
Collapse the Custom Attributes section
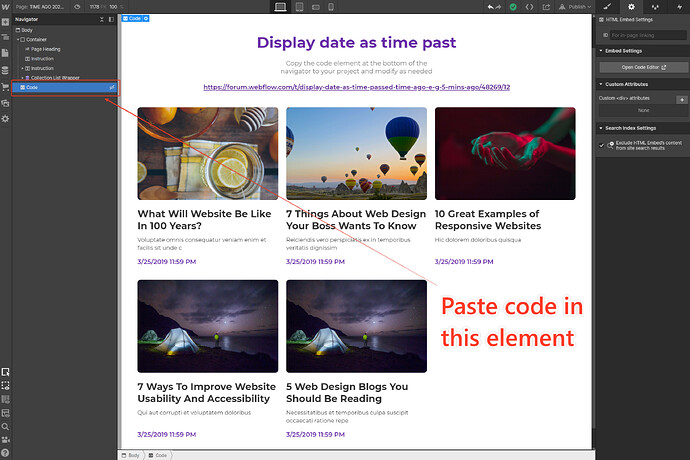(x=601, y=84)
